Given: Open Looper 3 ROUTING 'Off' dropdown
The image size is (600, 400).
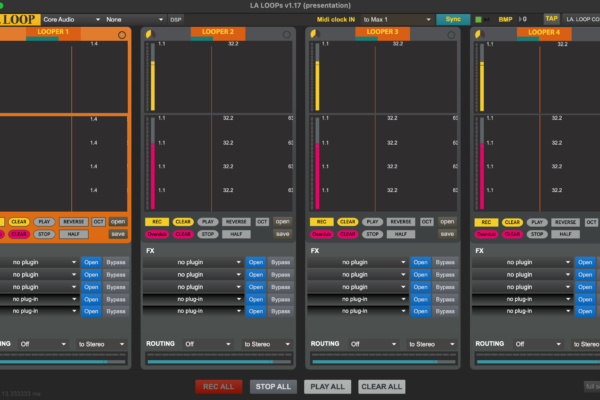Looking at the screenshot, I should pyautogui.click(x=372, y=344).
